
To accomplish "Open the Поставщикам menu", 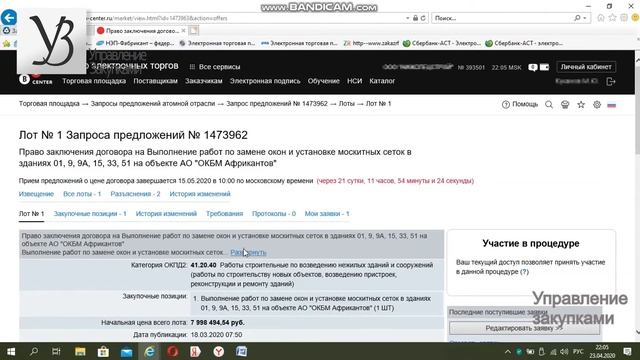I will [156, 81].
